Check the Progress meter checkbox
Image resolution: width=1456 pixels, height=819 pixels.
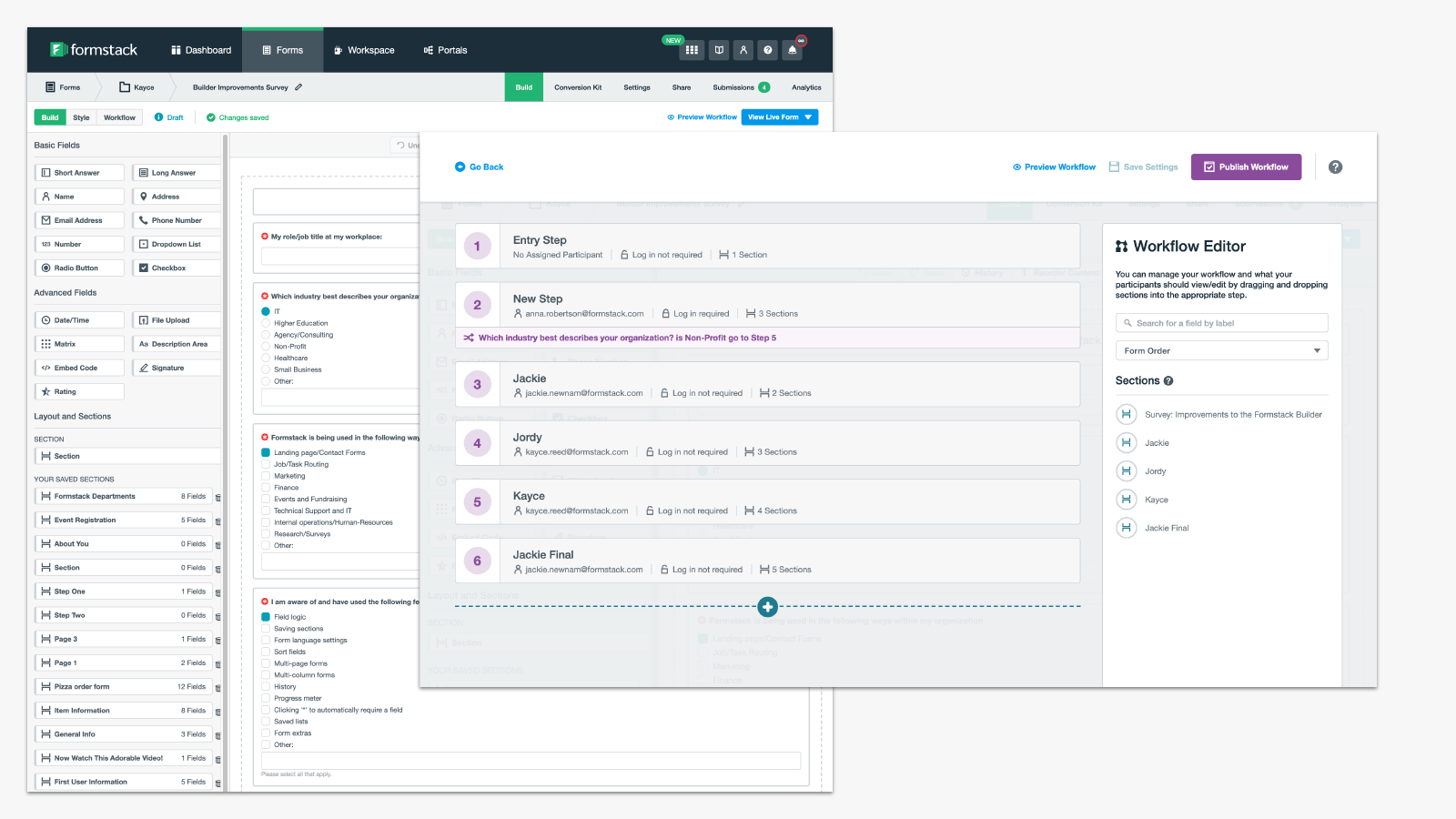tap(266, 699)
